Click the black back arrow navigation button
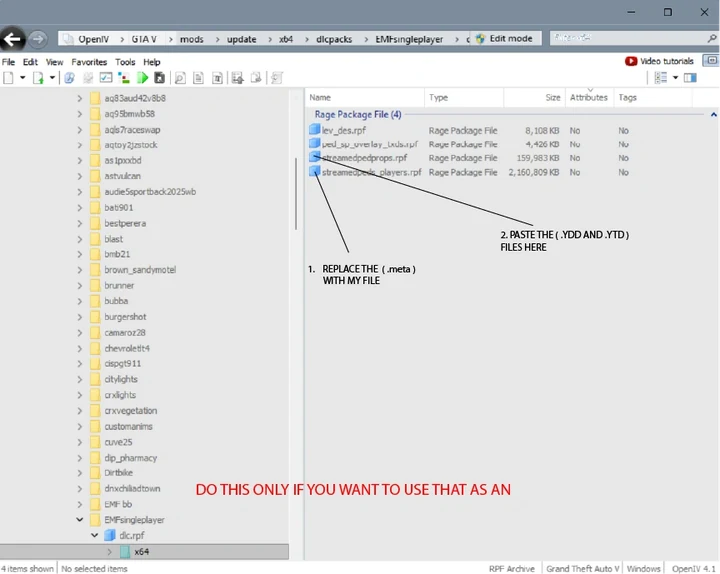The width and height of the screenshot is (720, 574). [x=12, y=39]
